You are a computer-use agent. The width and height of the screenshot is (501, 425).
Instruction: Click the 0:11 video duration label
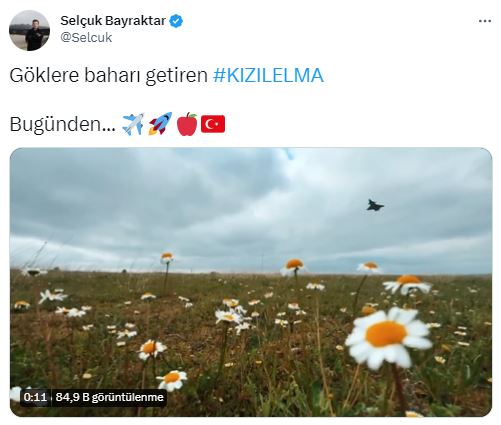(x=35, y=397)
